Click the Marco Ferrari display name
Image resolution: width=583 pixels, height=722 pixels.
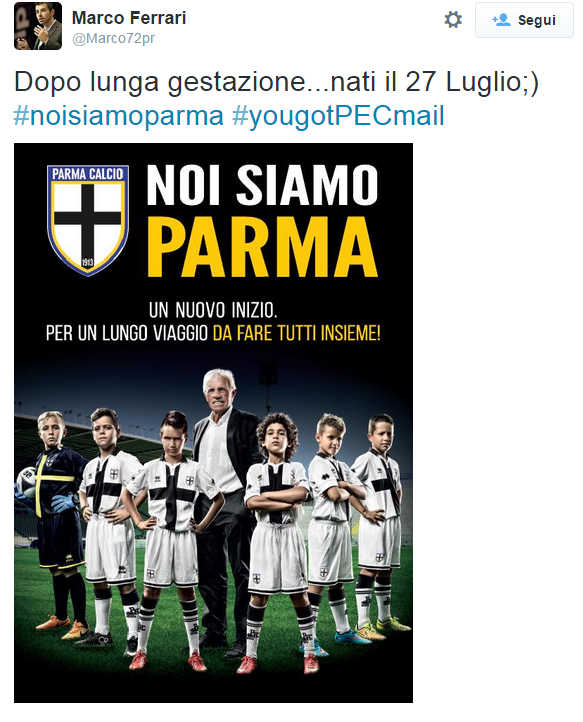[129, 18]
